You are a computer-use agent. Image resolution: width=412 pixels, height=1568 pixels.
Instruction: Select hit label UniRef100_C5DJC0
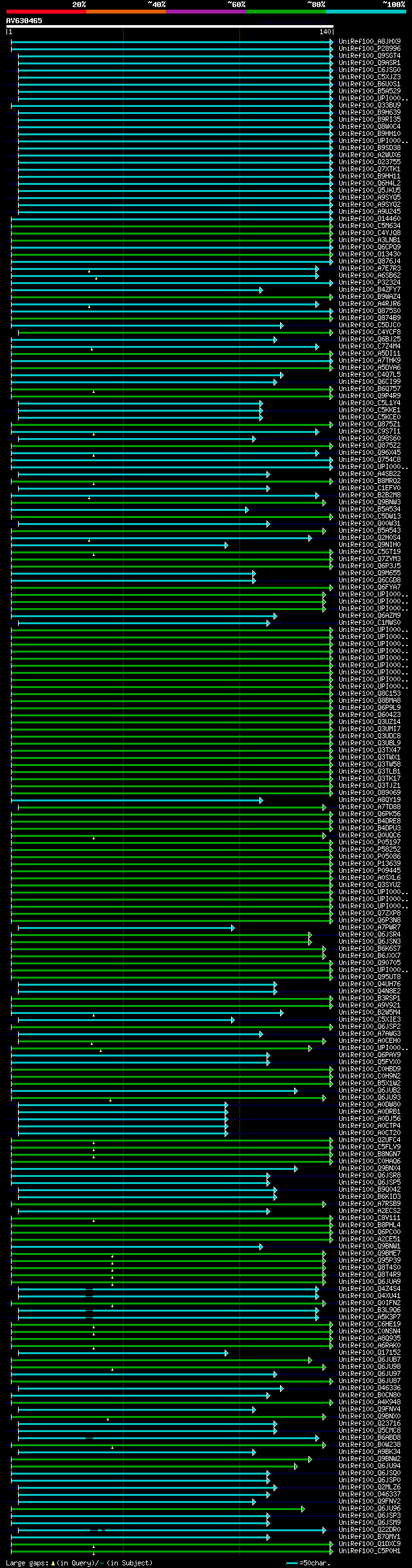click(370, 325)
